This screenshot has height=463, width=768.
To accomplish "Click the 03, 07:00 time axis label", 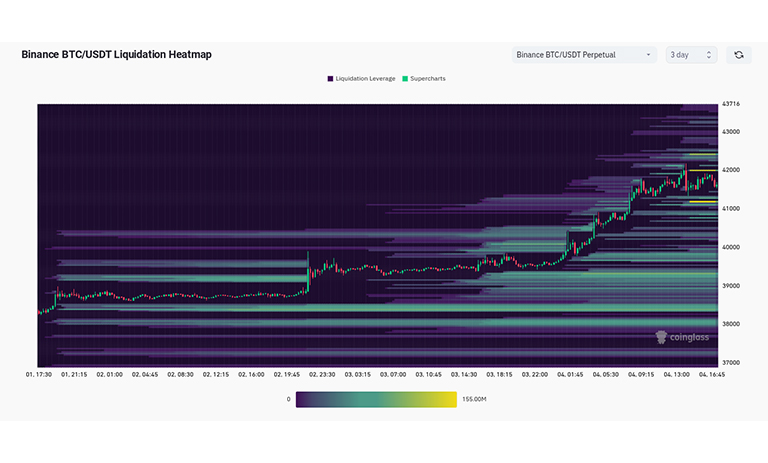I will point(393,374).
